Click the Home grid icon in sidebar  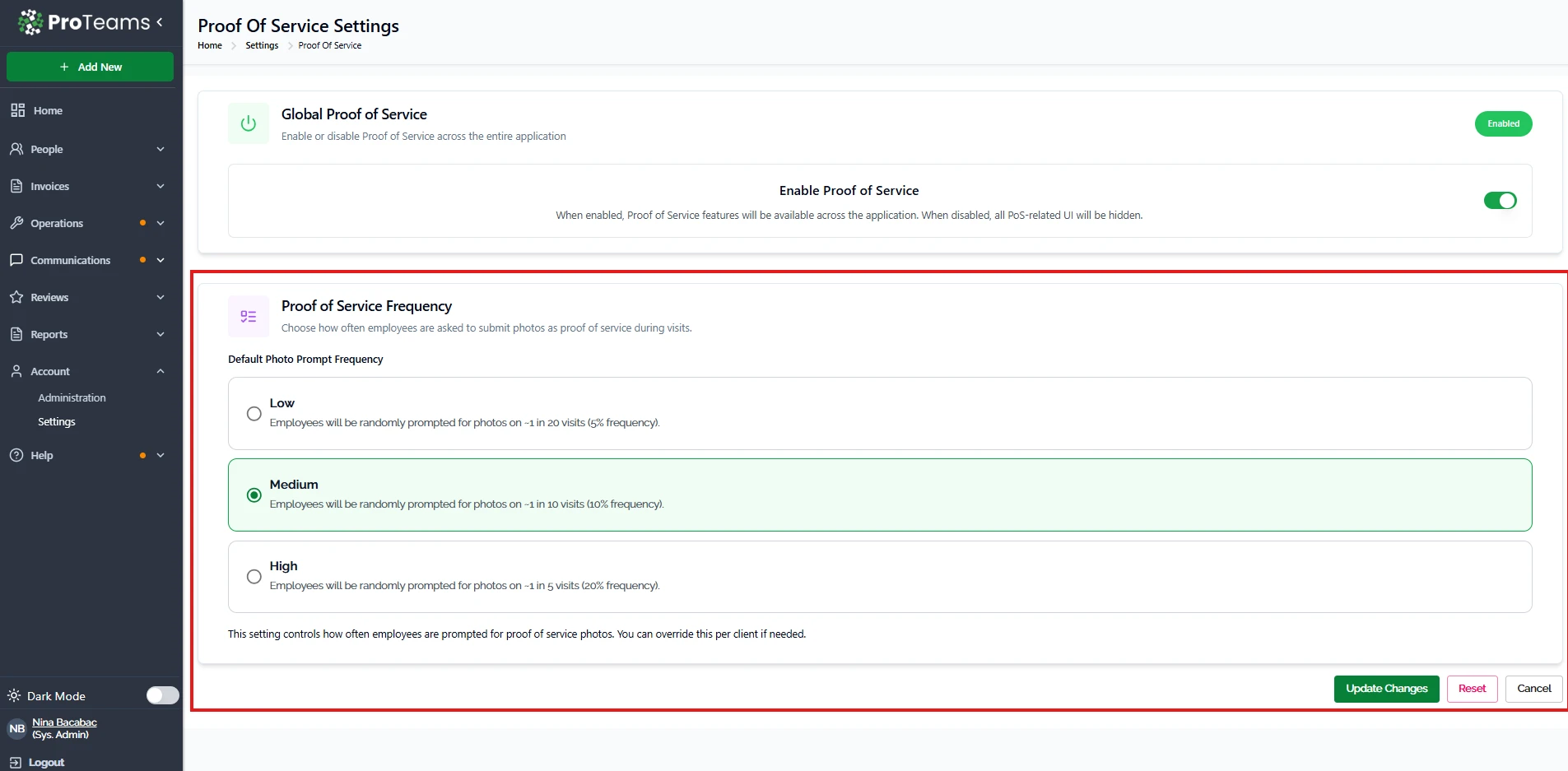click(x=17, y=110)
